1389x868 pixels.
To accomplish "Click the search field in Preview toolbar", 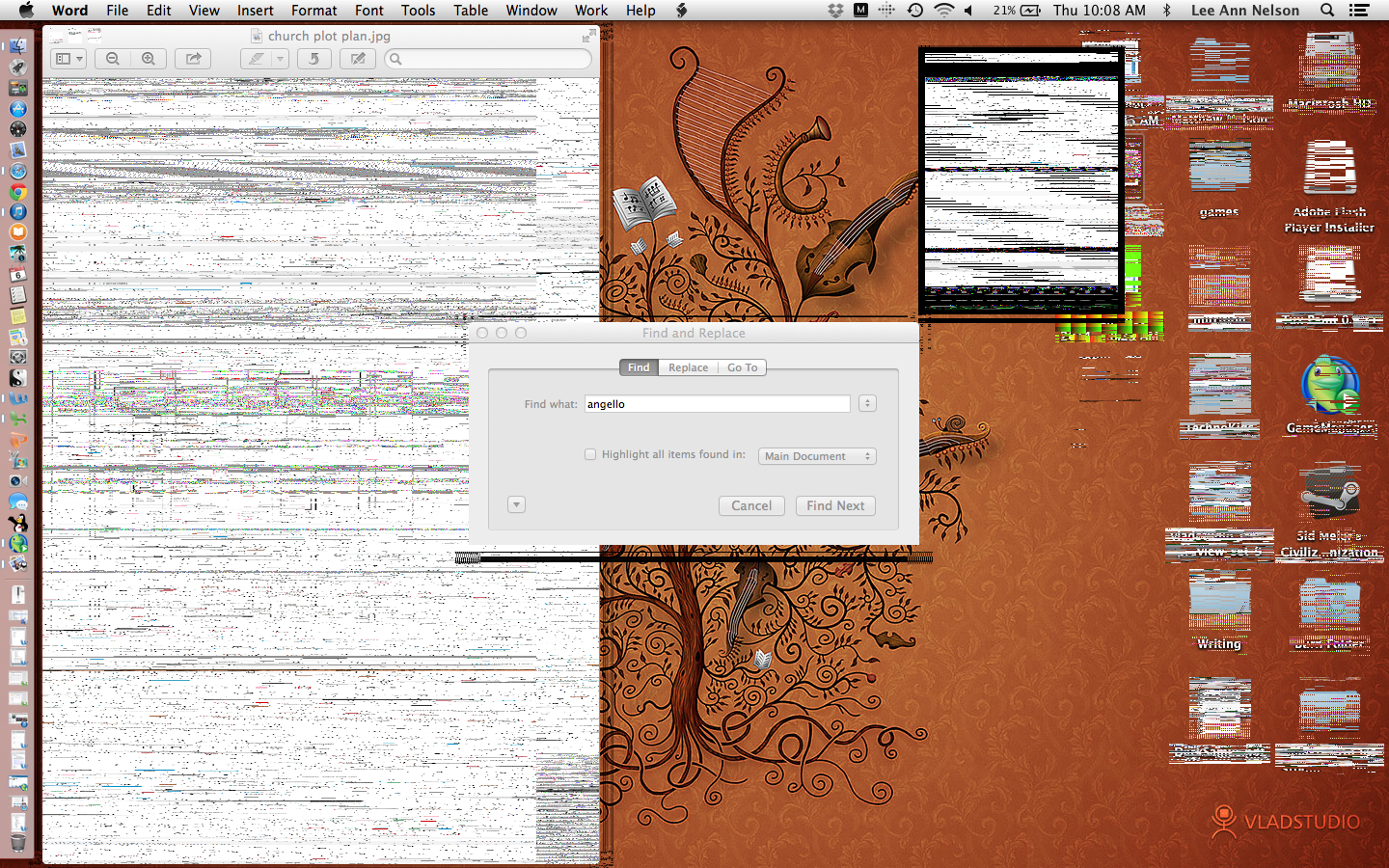I will [x=488, y=59].
